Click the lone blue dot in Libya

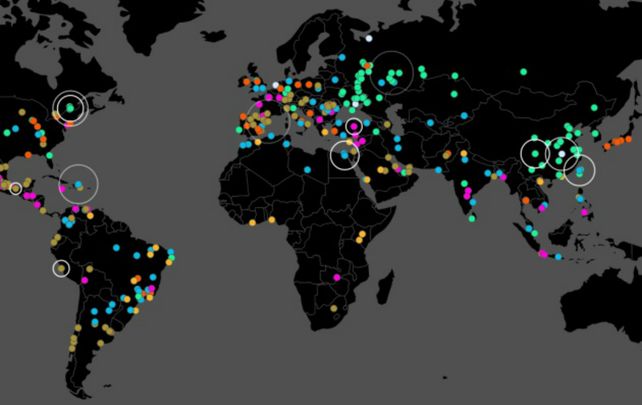click(307, 170)
